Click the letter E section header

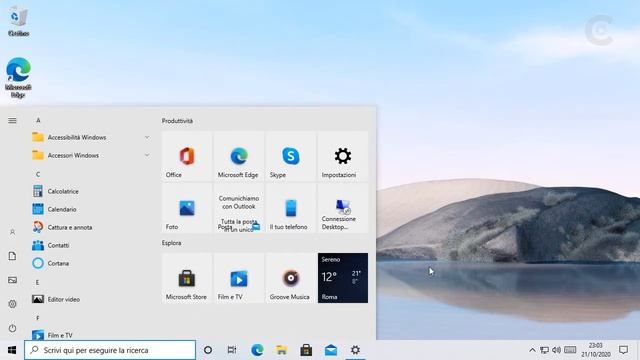[38, 282]
